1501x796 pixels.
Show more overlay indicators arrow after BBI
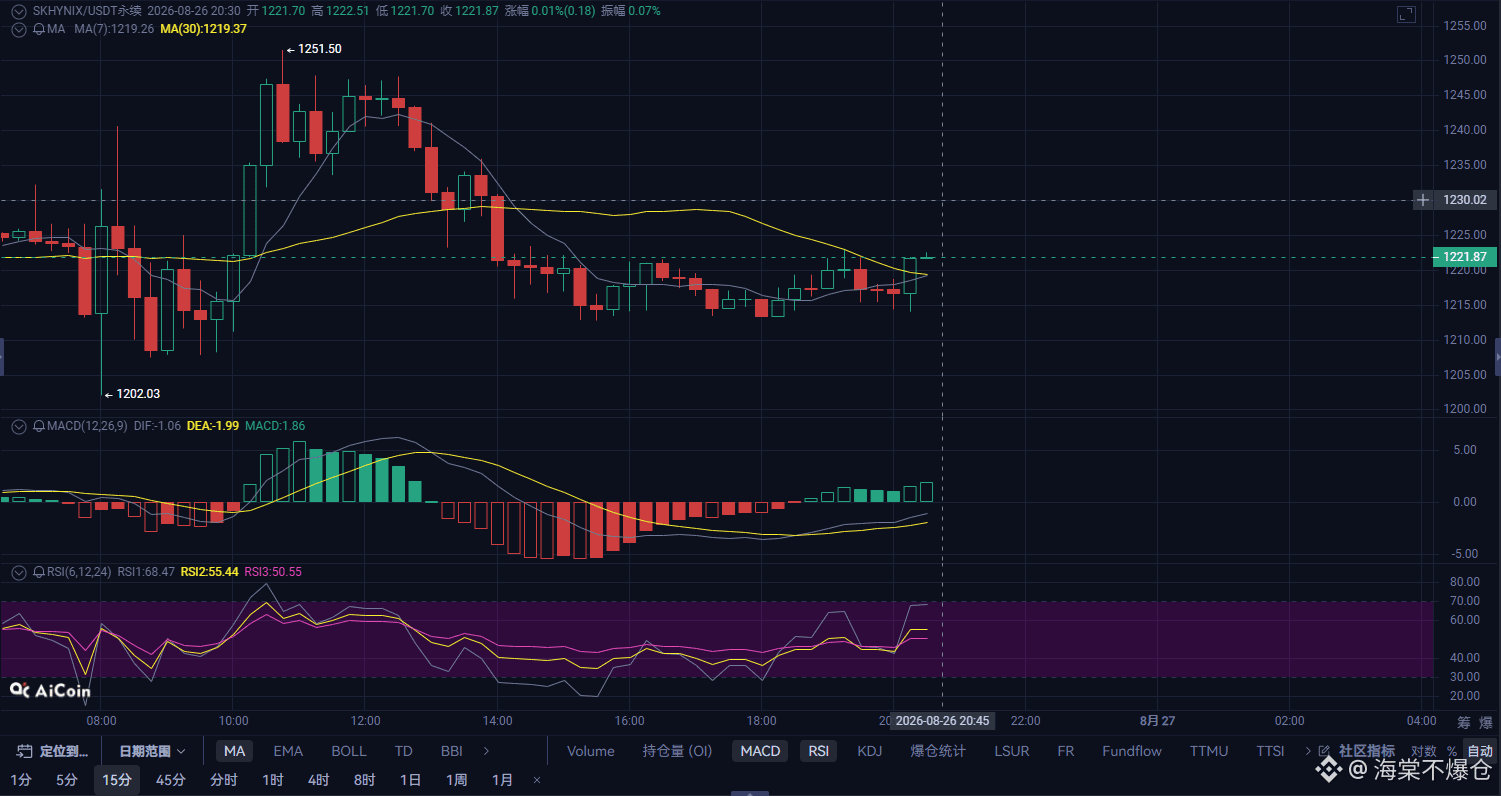[487, 751]
